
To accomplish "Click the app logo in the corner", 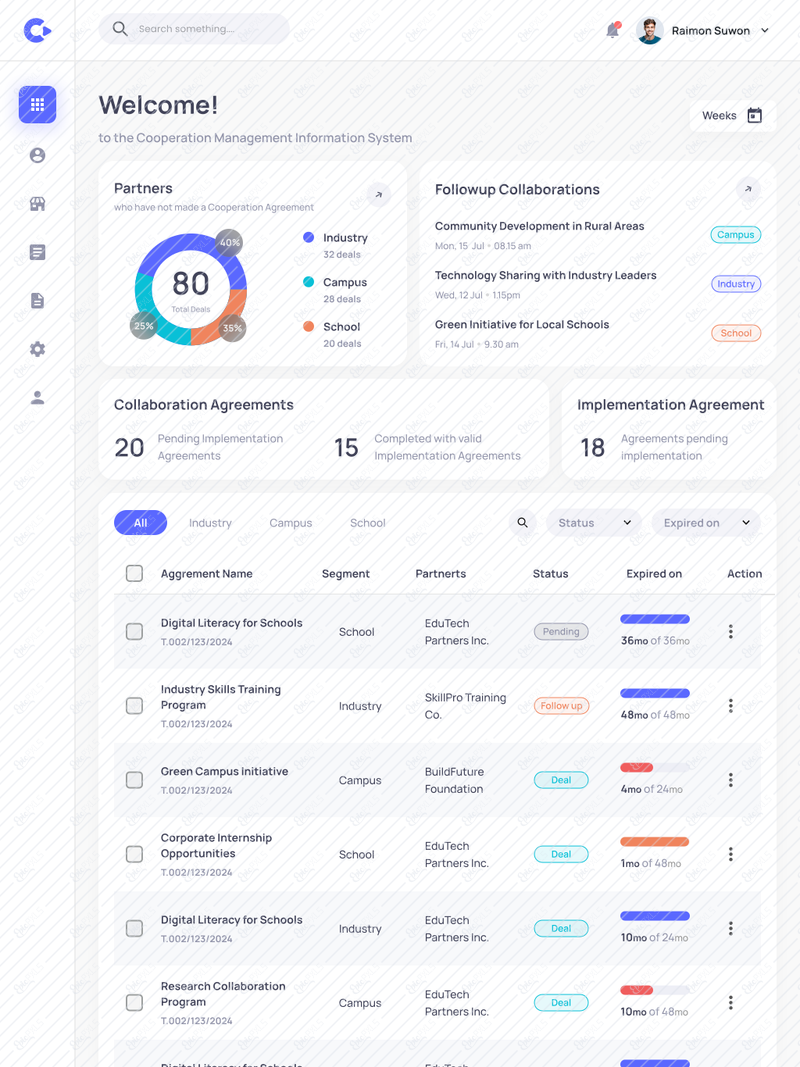I will tap(37, 30).
